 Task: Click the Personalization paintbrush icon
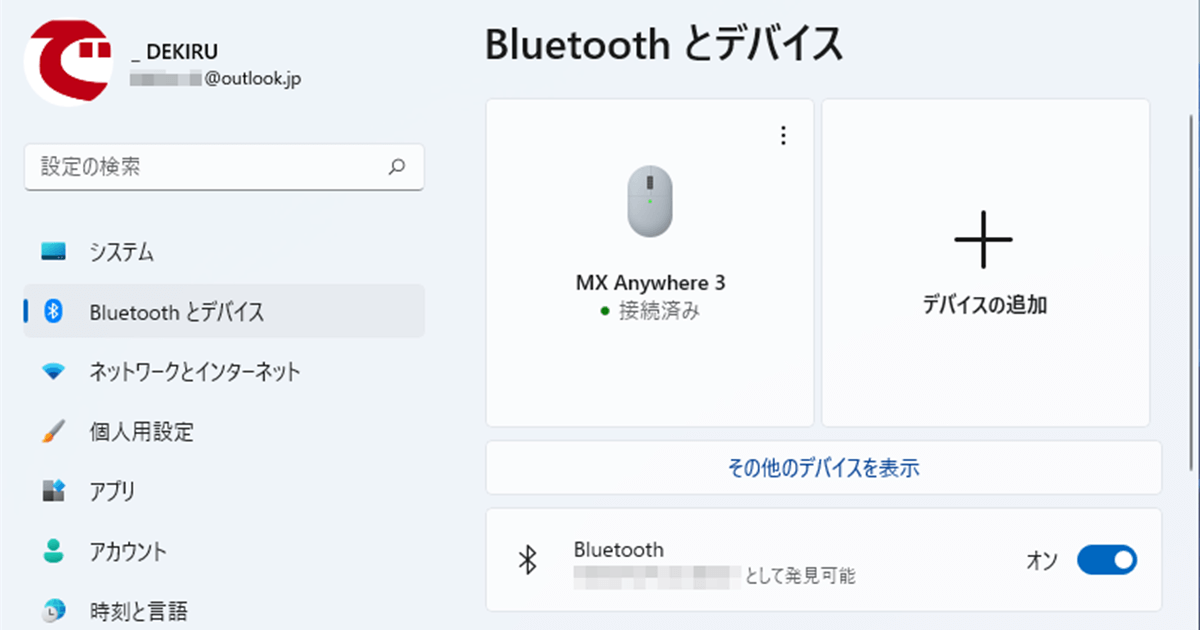coord(54,432)
